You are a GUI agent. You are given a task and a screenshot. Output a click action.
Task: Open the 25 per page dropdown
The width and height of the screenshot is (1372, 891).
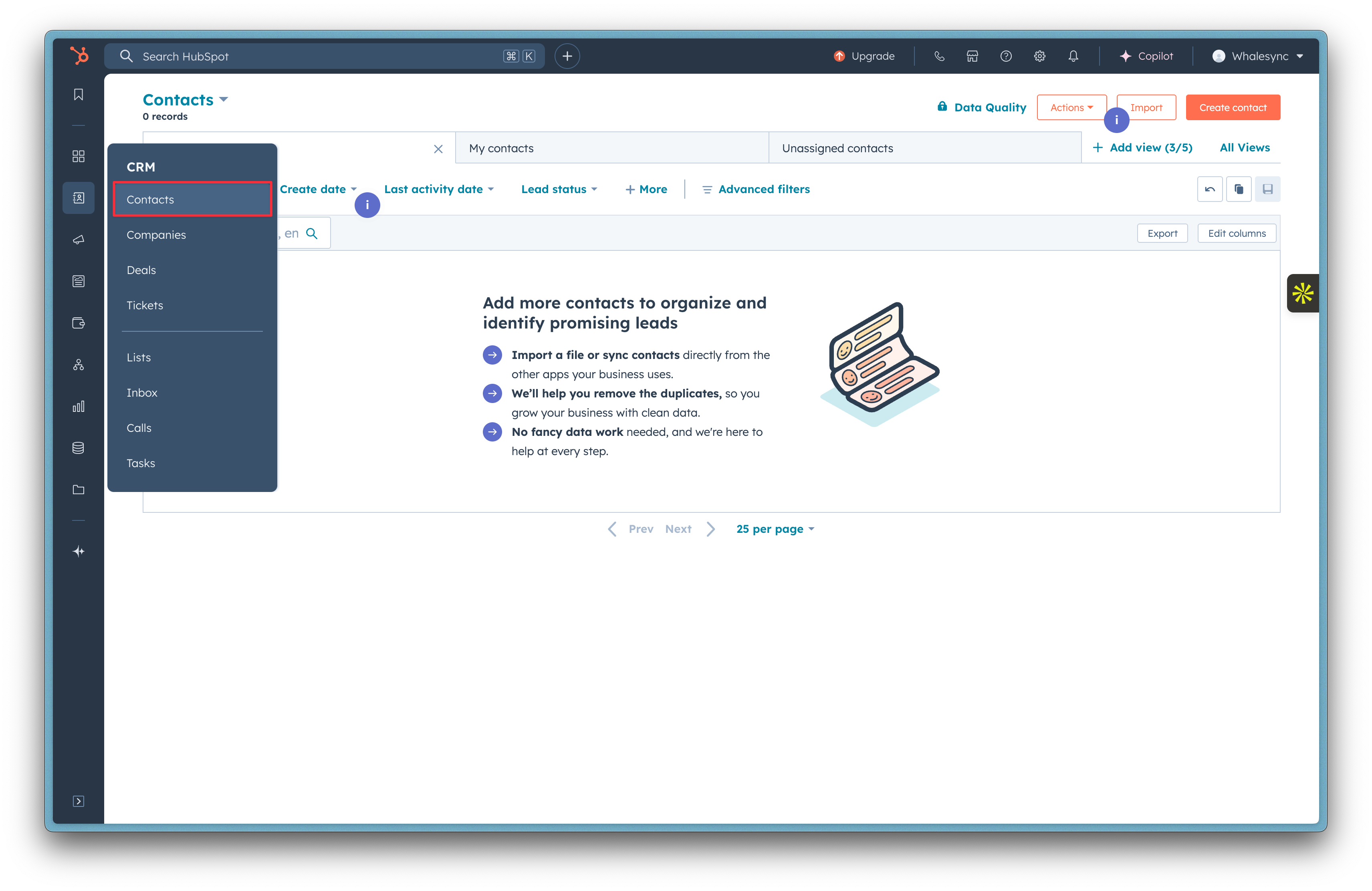coord(775,529)
